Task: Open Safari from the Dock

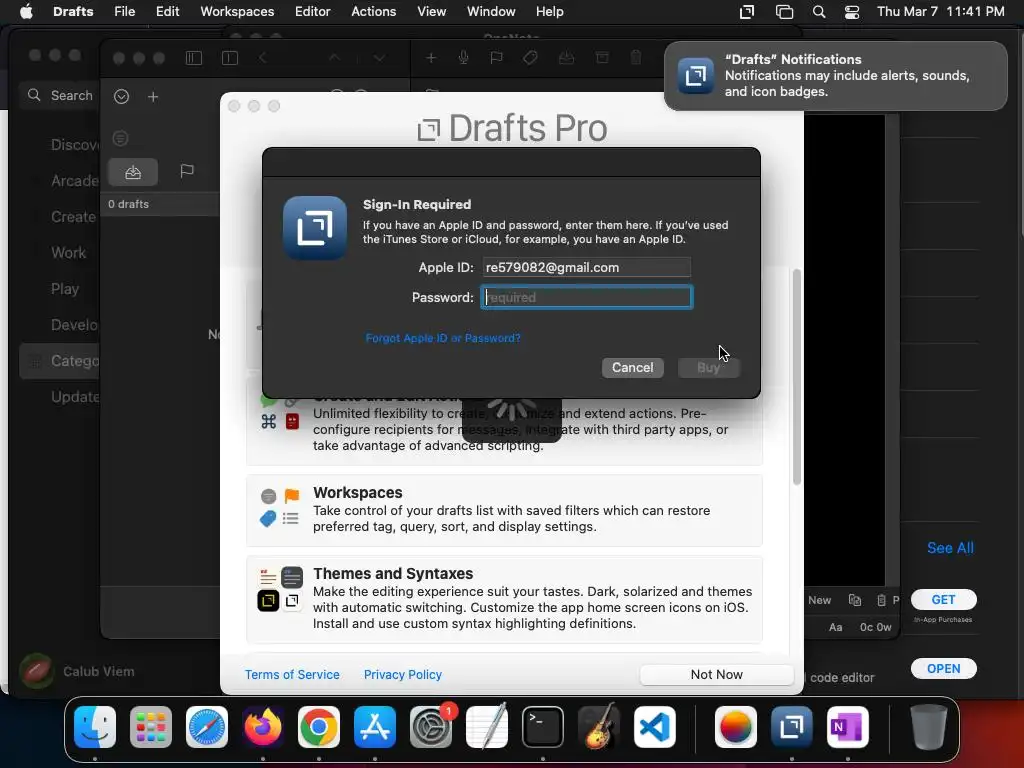Action: [207, 727]
